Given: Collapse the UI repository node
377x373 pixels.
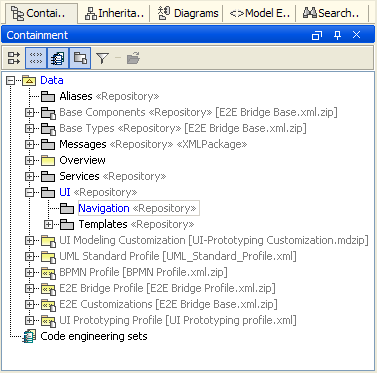Looking at the screenshot, I should coord(30,192).
